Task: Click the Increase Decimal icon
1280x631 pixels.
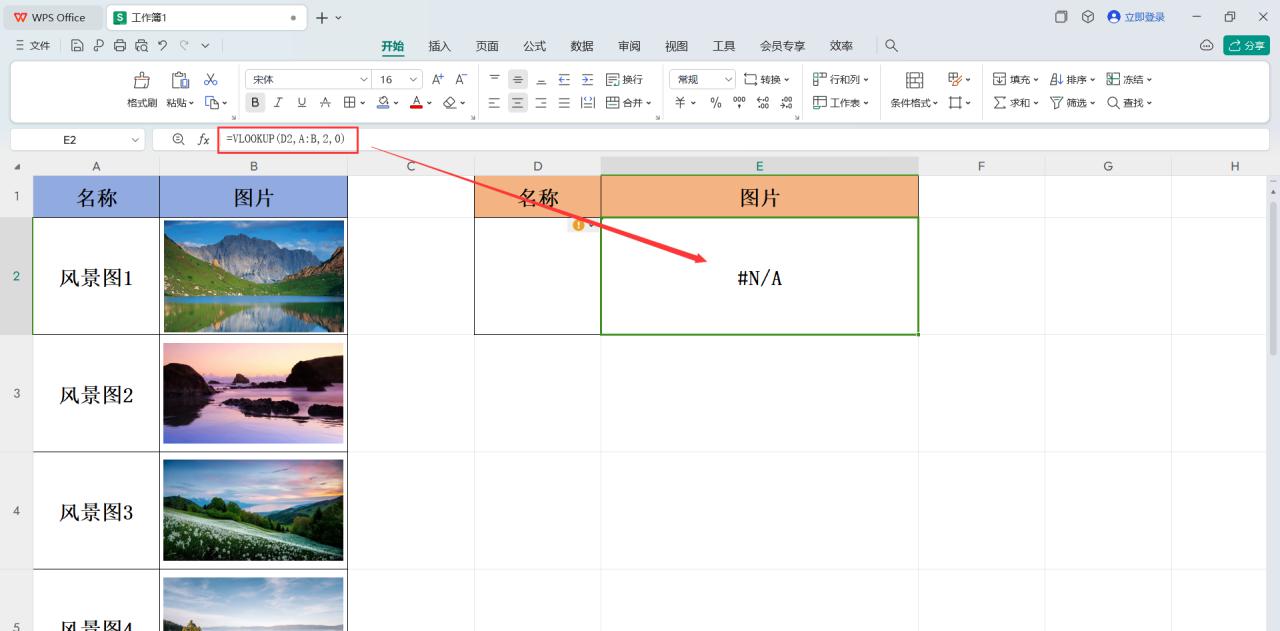Action: pos(763,102)
